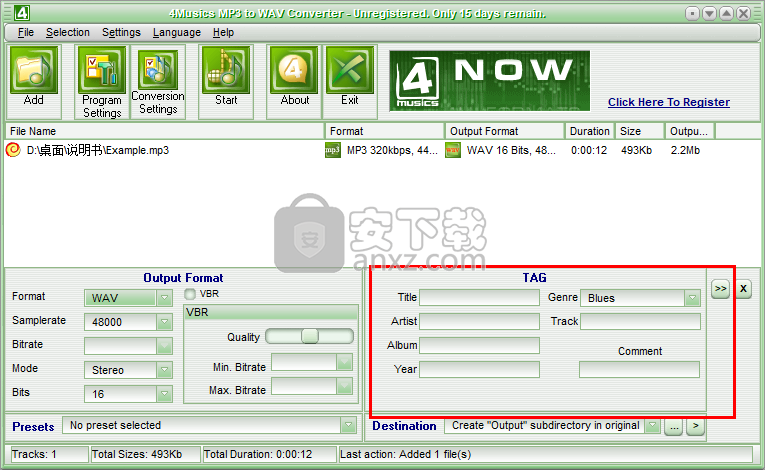Open the Max. Bitrate dropdown
This screenshot has height=470, width=765.
[344, 386]
